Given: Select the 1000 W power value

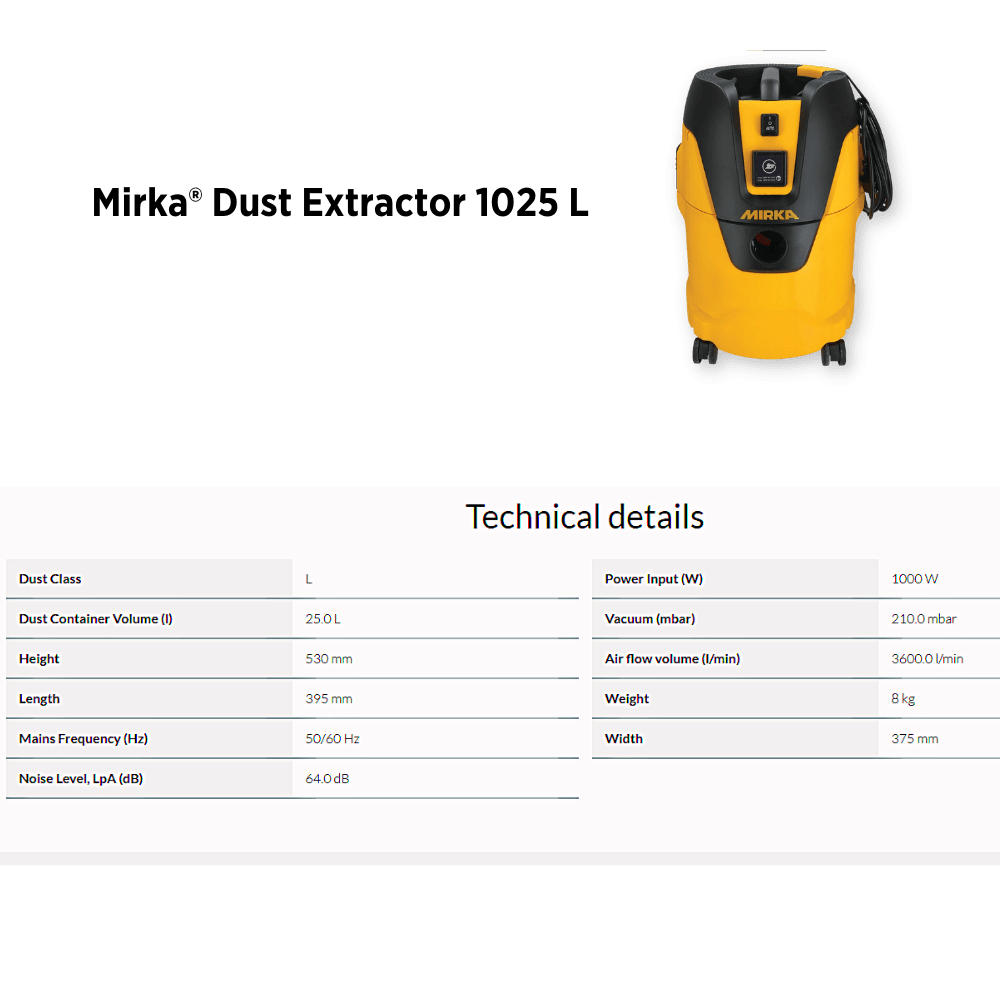Looking at the screenshot, I should (x=915, y=579).
